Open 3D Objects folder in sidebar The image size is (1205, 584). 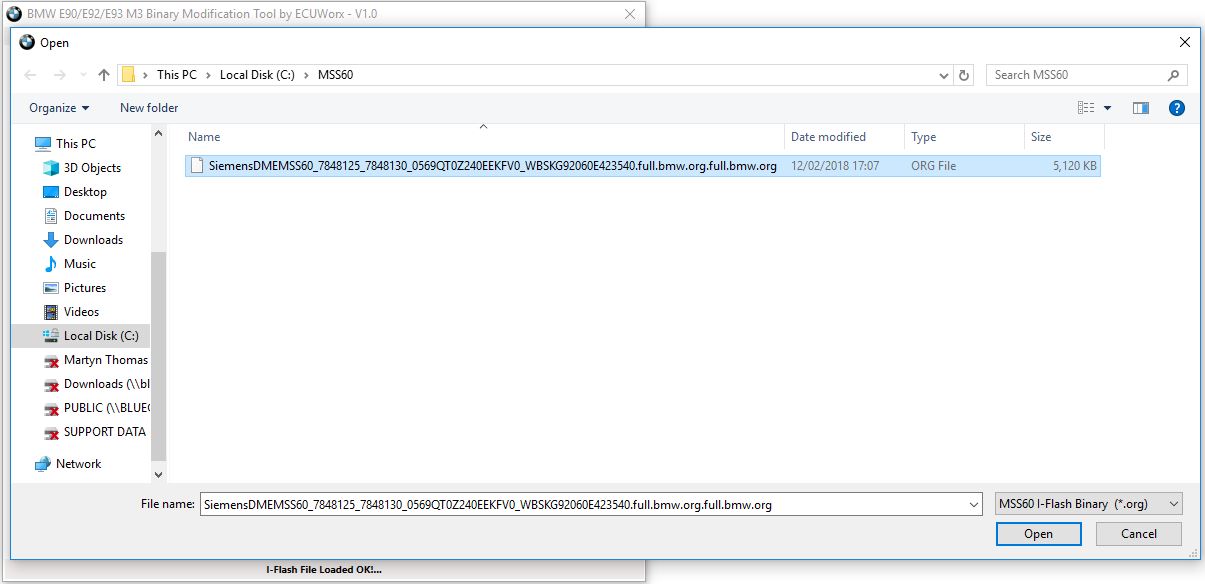92,168
